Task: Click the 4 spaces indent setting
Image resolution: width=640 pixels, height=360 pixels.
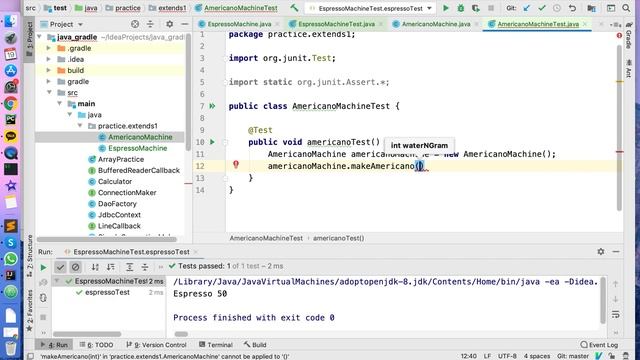Action: click(537, 356)
